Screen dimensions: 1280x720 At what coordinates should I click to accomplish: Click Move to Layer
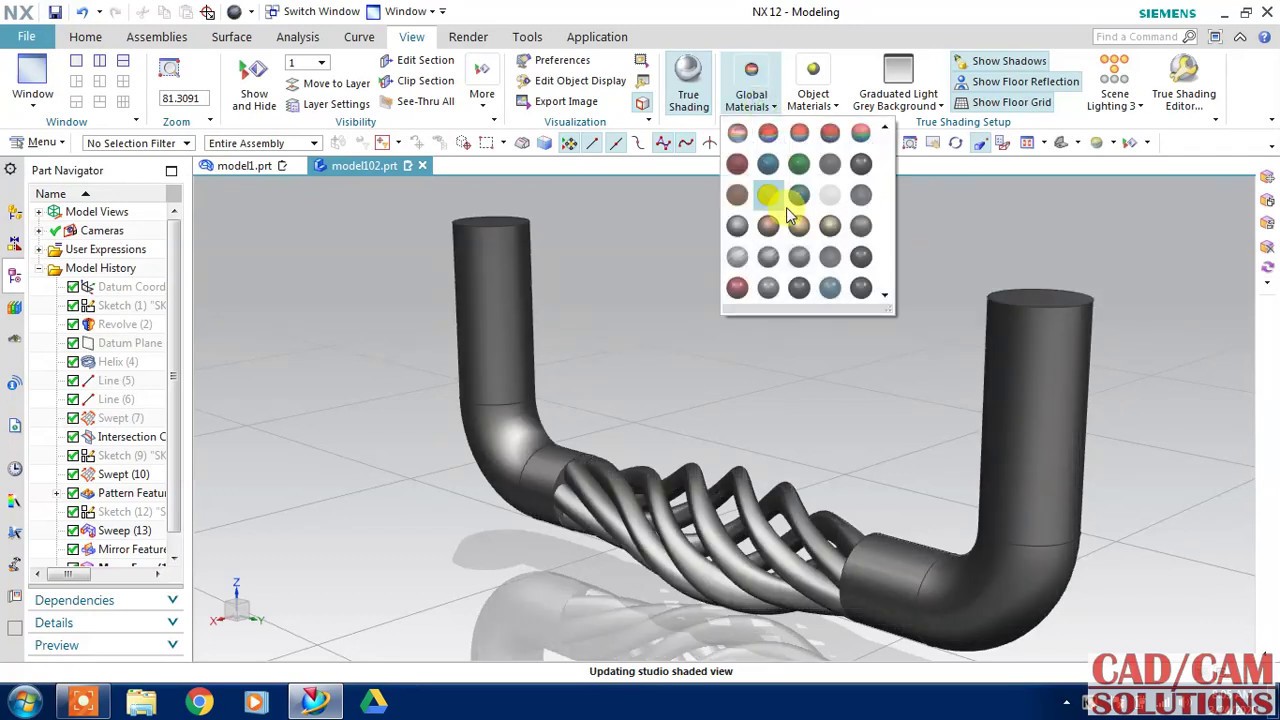[328, 84]
